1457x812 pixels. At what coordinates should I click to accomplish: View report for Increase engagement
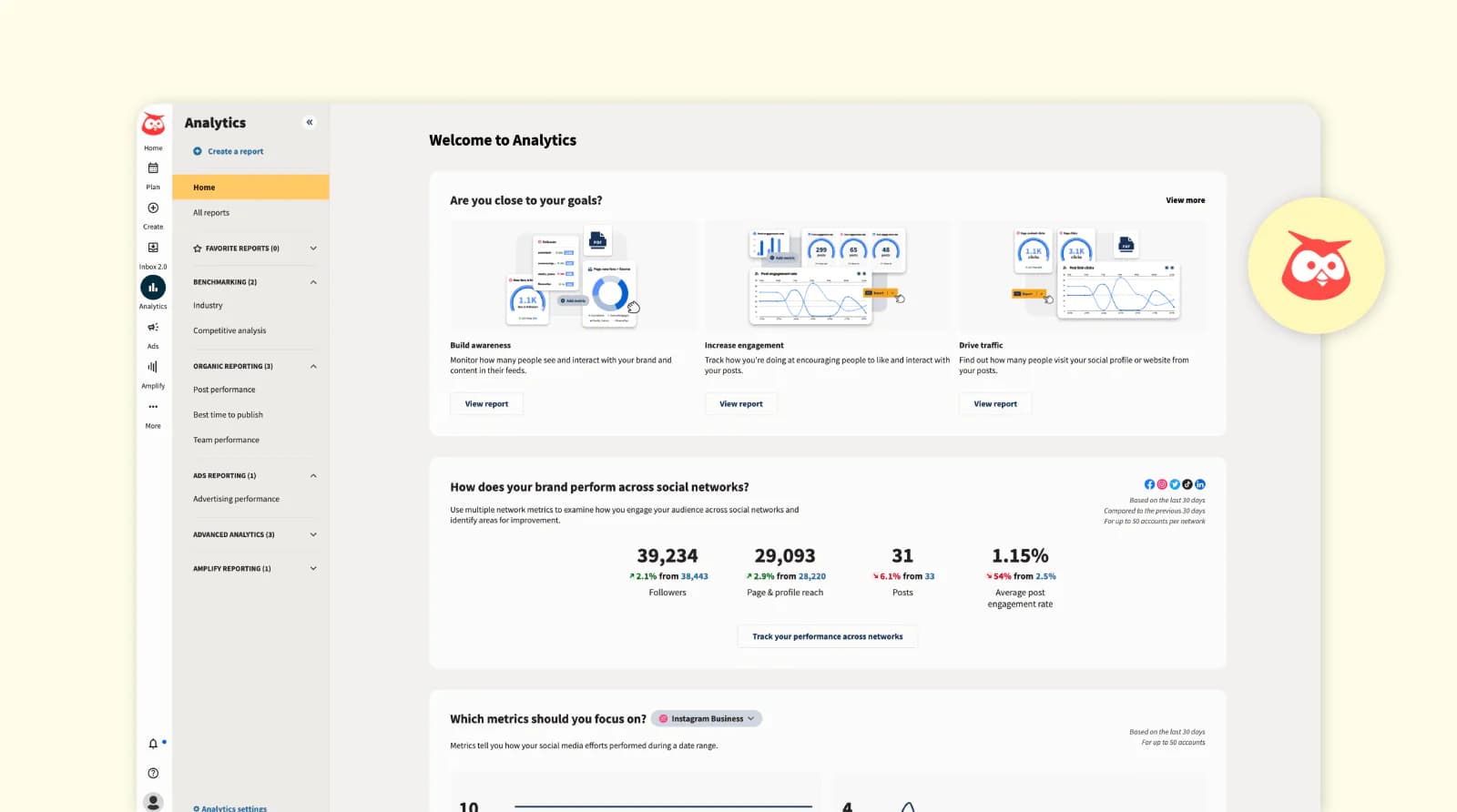[741, 403]
